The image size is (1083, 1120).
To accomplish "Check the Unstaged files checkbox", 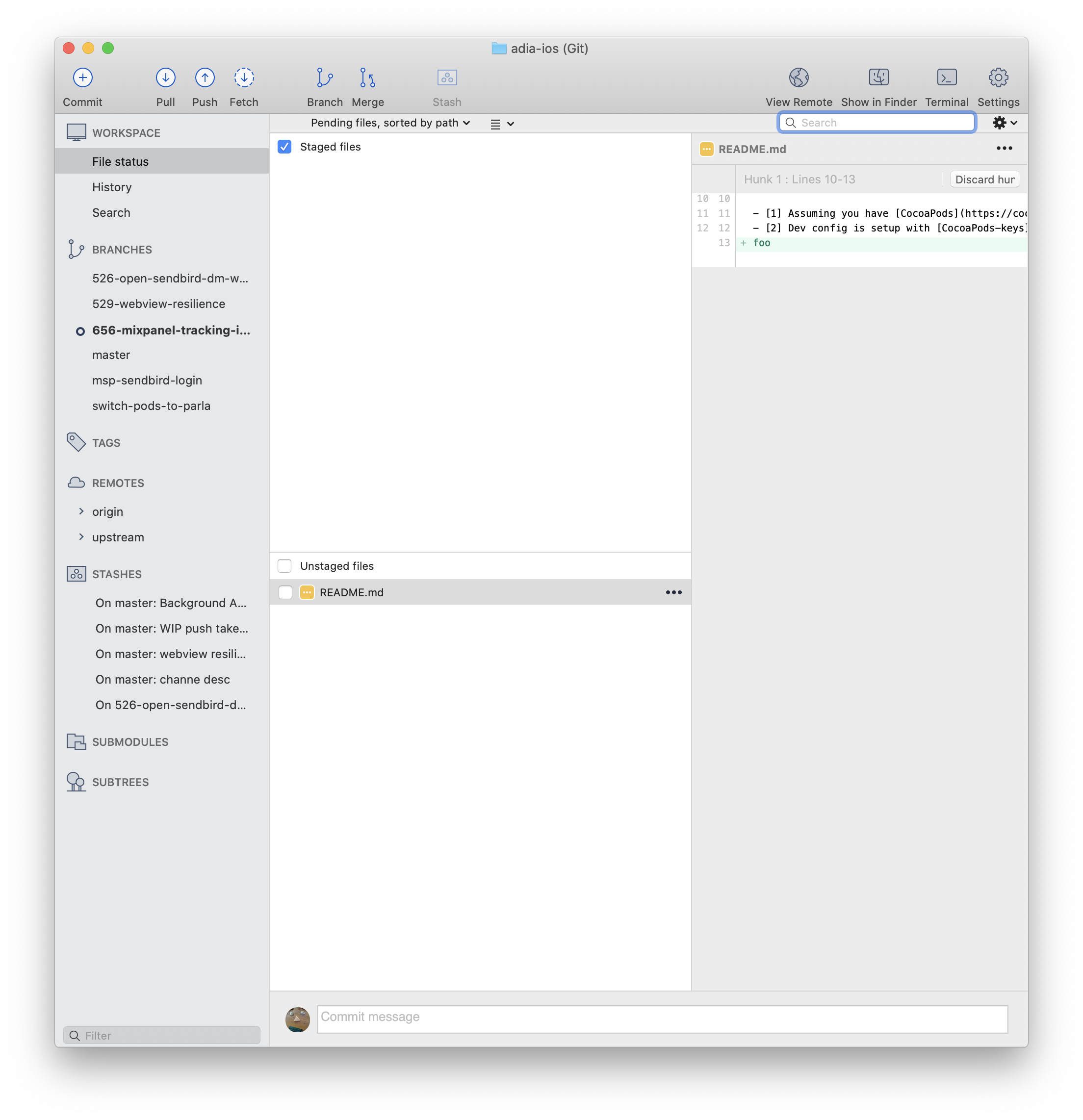I will pyautogui.click(x=284, y=566).
